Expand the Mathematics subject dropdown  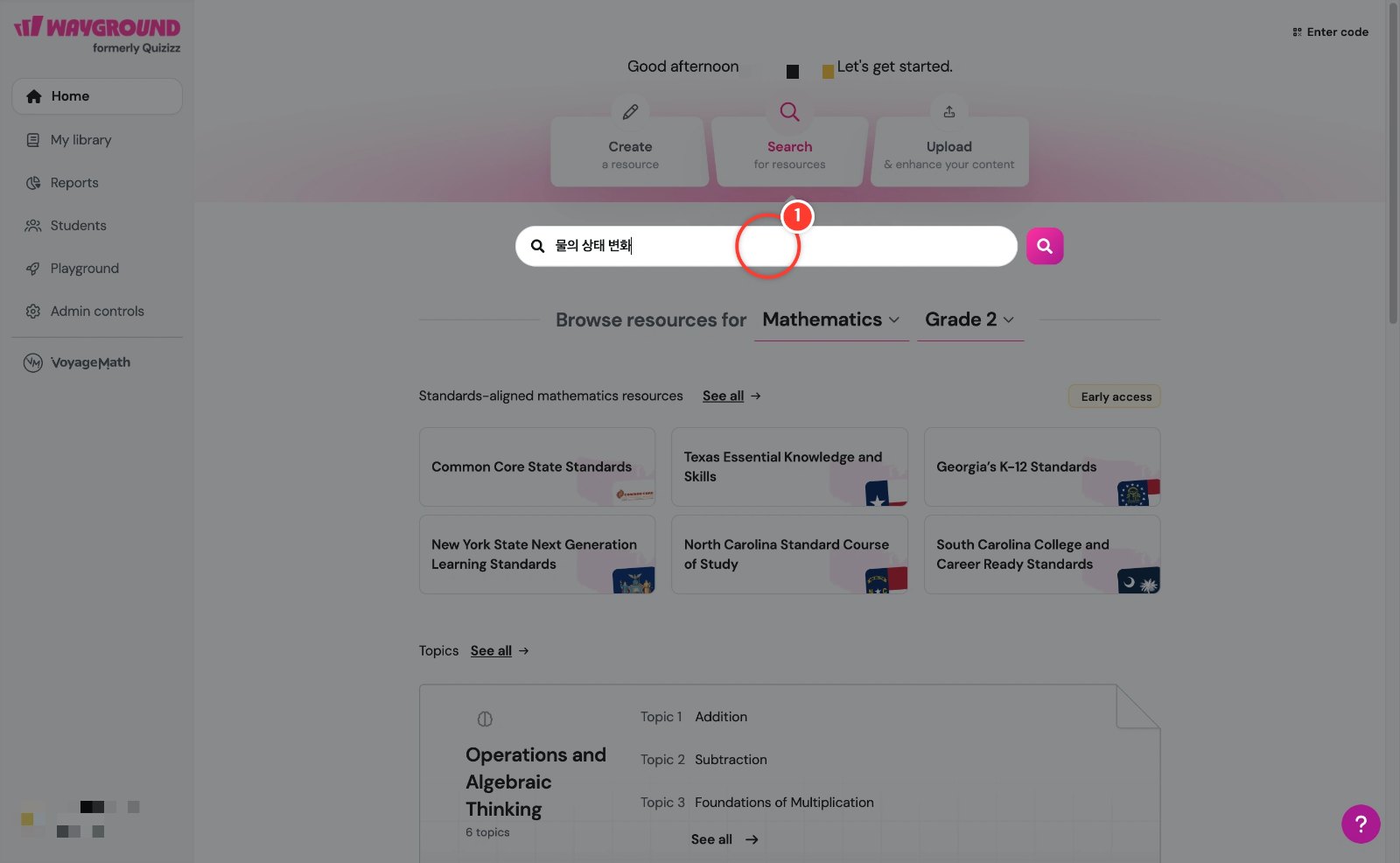(x=831, y=320)
